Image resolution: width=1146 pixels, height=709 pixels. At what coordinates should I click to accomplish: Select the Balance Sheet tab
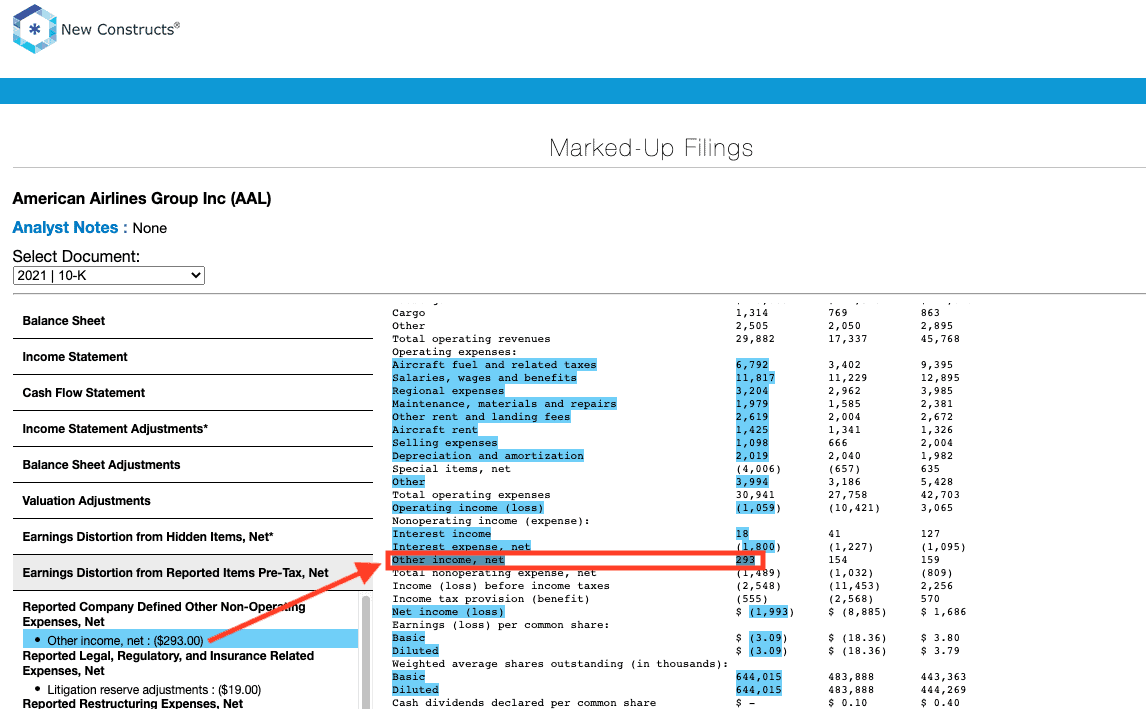pyautogui.click(x=193, y=321)
